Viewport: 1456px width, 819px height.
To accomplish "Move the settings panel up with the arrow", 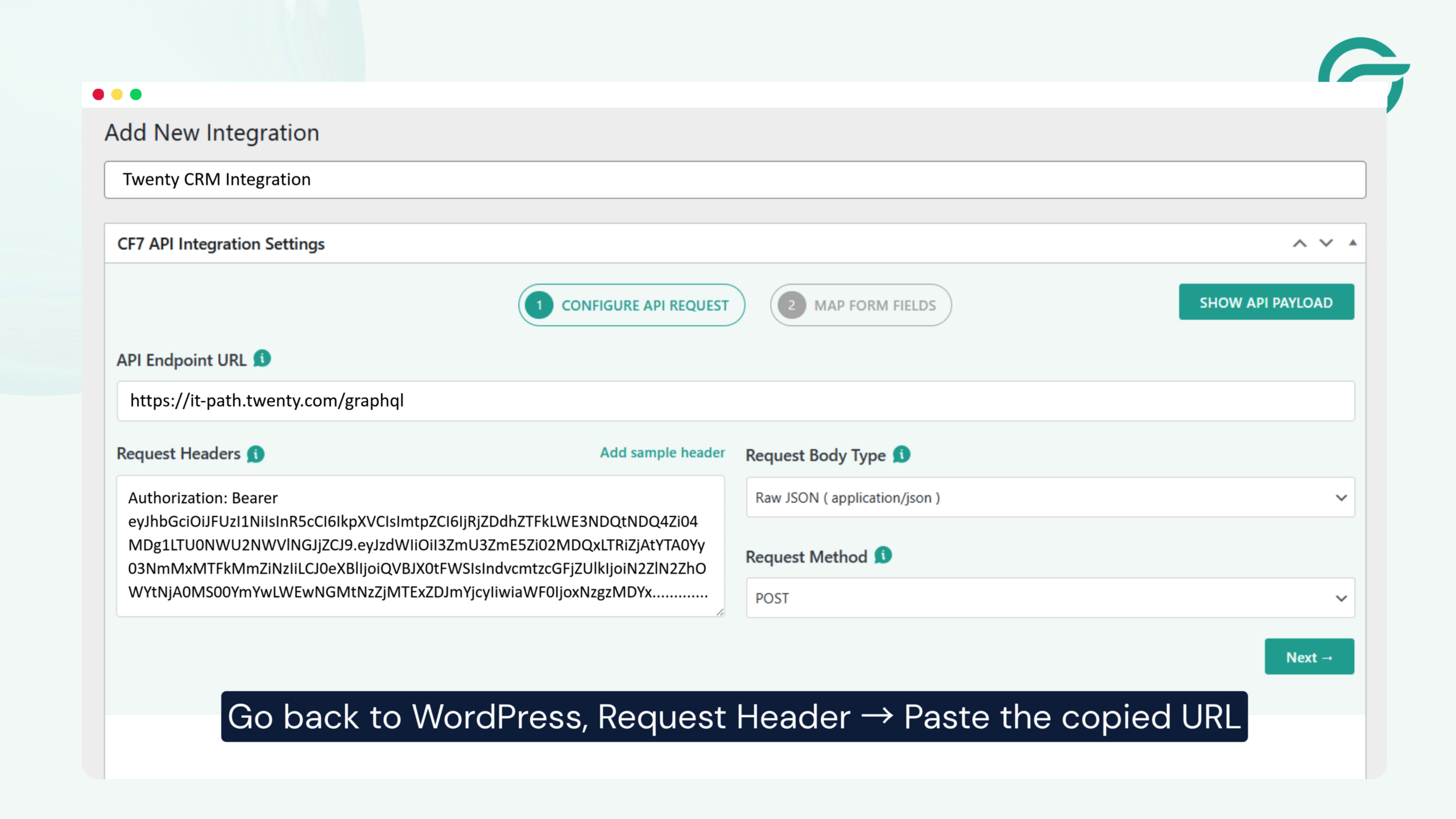I will [x=1300, y=243].
